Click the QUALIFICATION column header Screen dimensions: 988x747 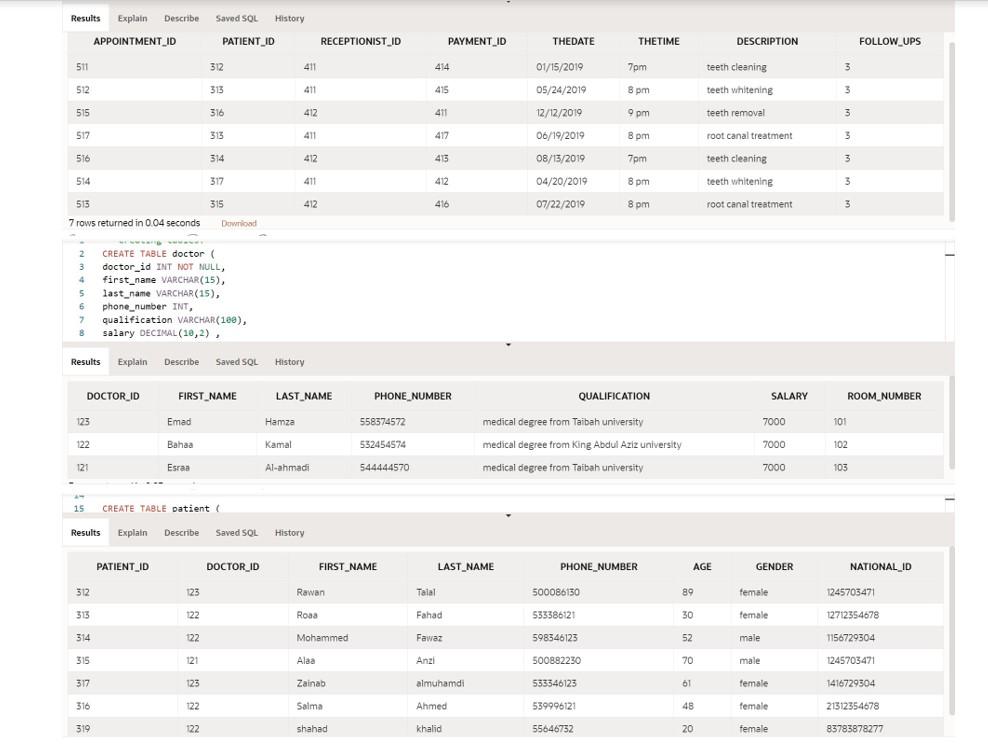(614, 396)
